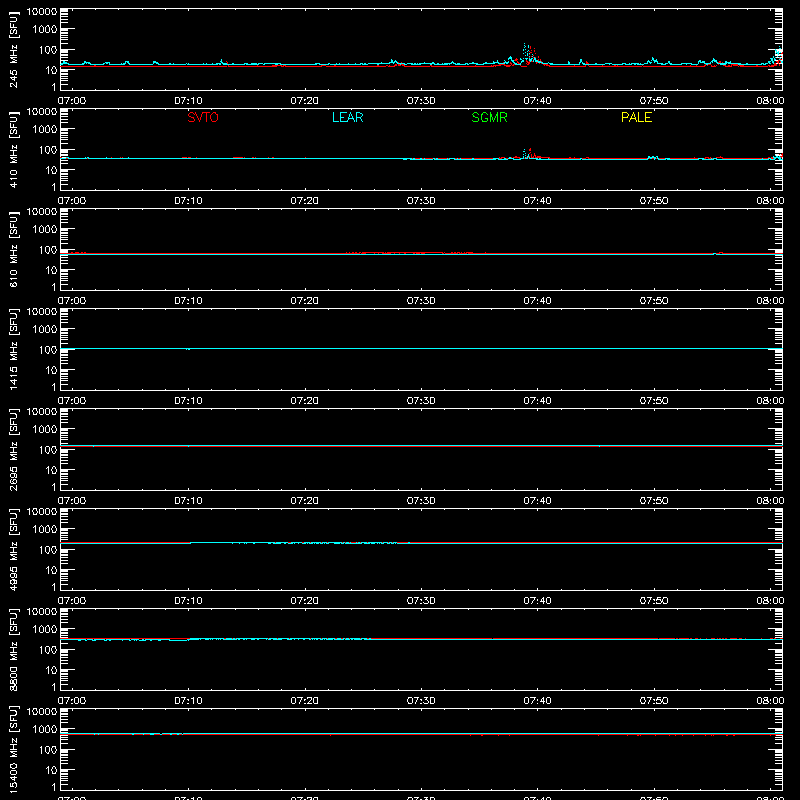The width and height of the screenshot is (800, 800).
Task: Select the 410 MHz [SFU] axis title
Action: click(13, 149)
